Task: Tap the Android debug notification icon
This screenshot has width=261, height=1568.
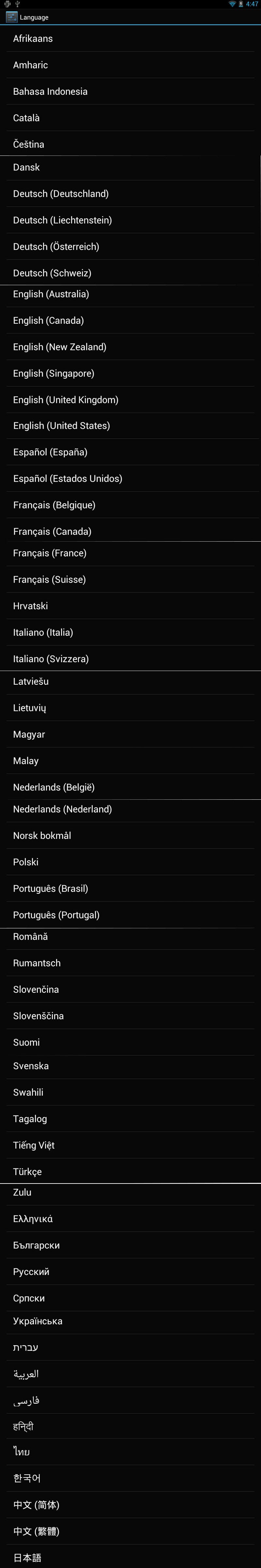Action: coord(7,4)
